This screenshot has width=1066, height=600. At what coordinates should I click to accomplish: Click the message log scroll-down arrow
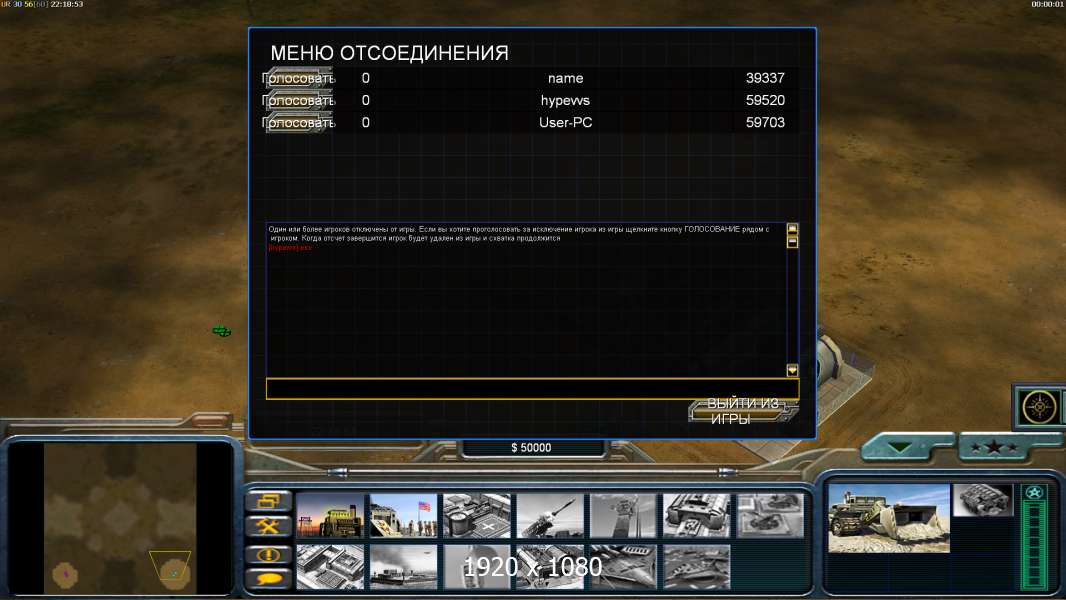792,370
